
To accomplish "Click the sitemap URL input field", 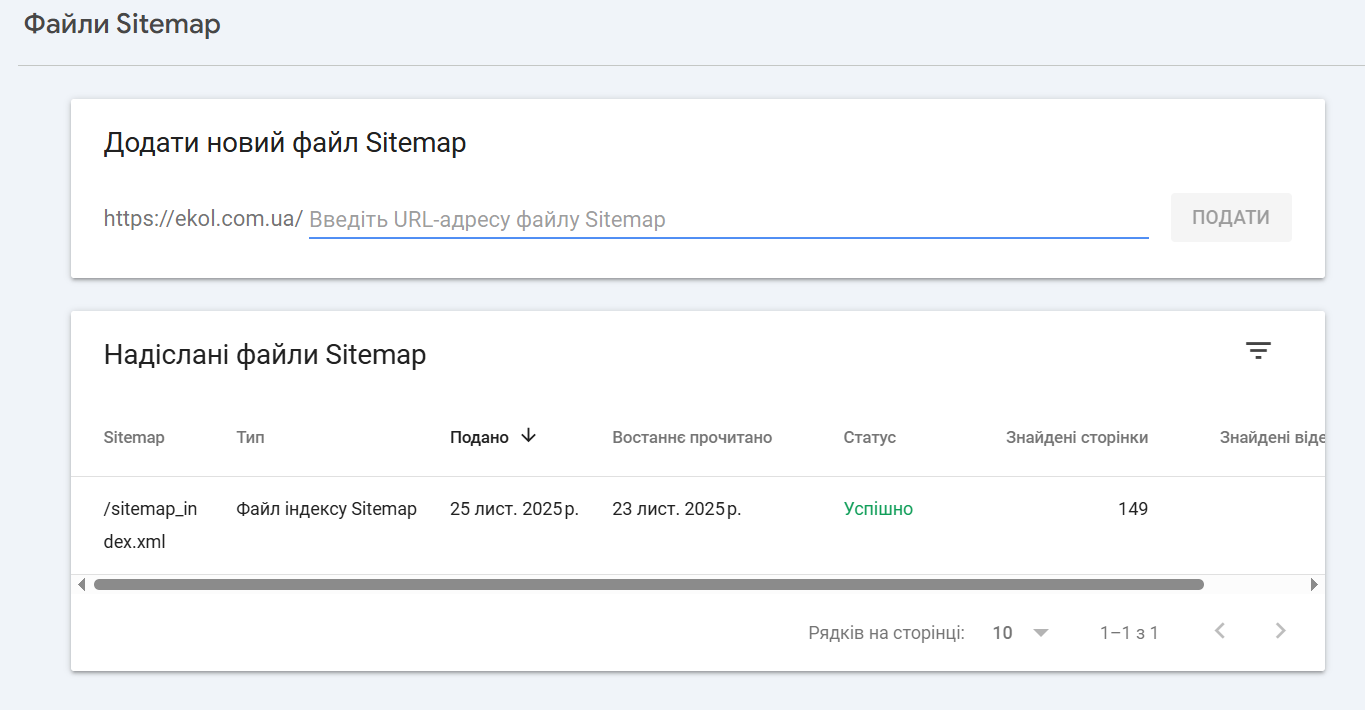I will coord(728,219).
